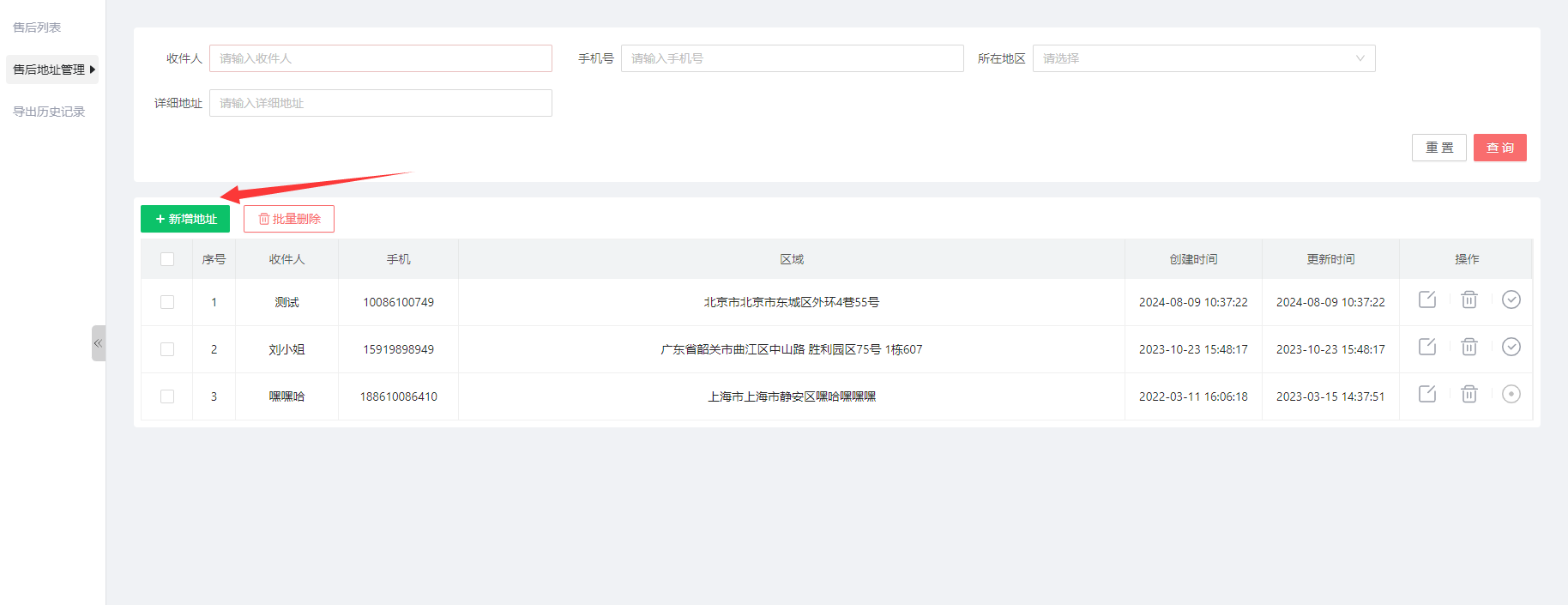Focus the 手机号 input field
The height and width of the screenshot is (605, 1568).
click(x=792, y=58)
